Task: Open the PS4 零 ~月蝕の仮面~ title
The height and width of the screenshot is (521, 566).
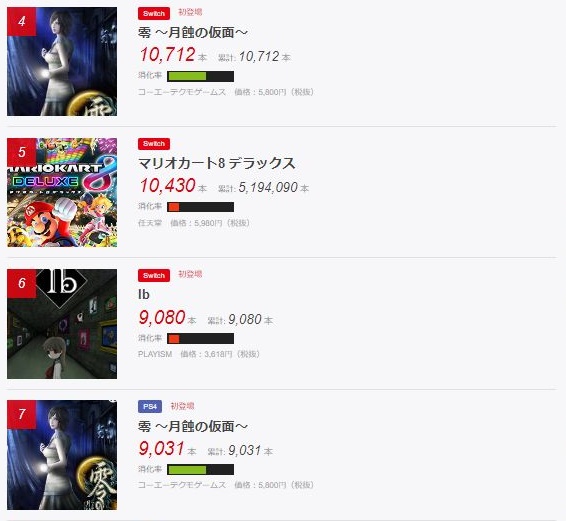Action: click(x=193, y=426)
